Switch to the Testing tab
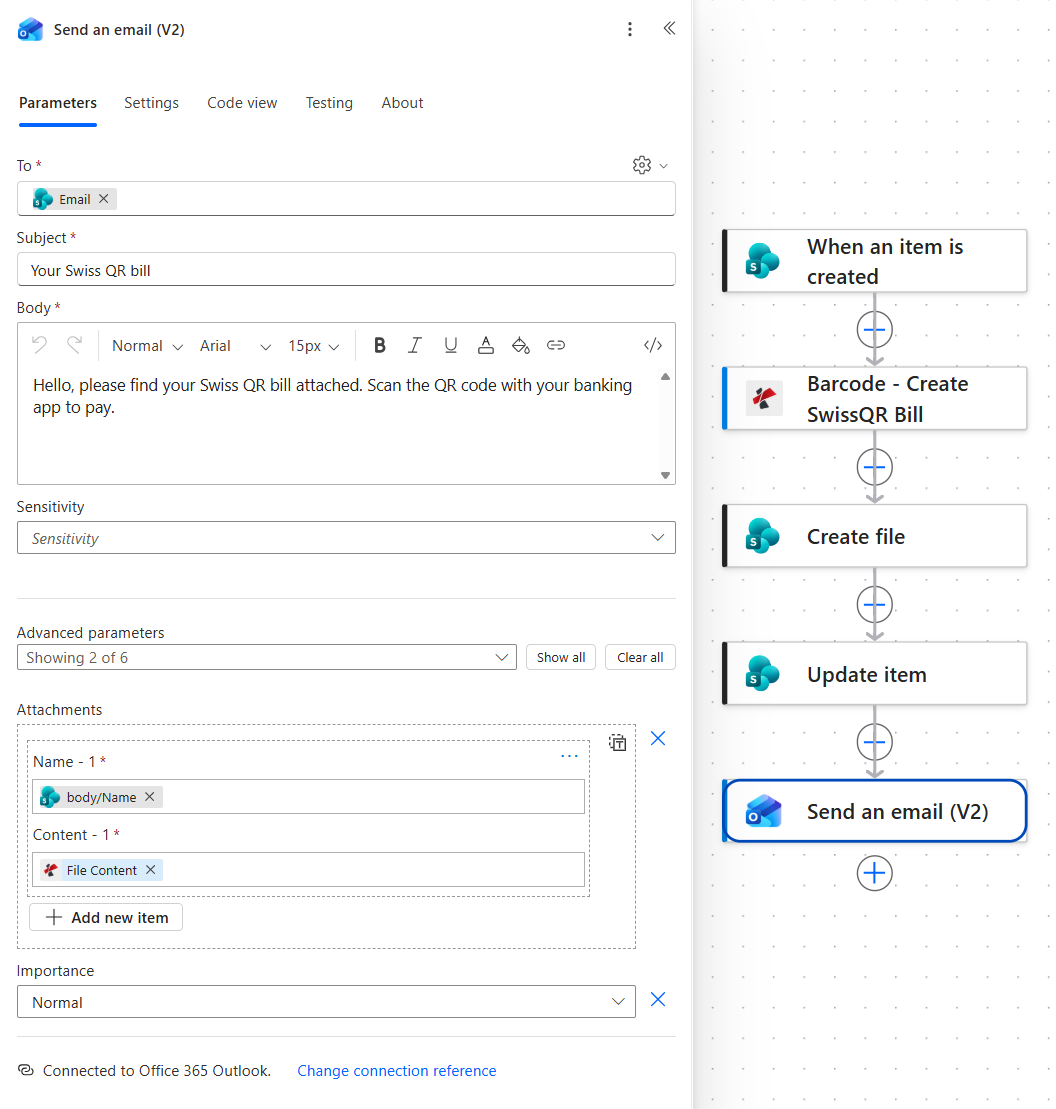Viewport: 1056px width, 1109px height. click(329, 103)
